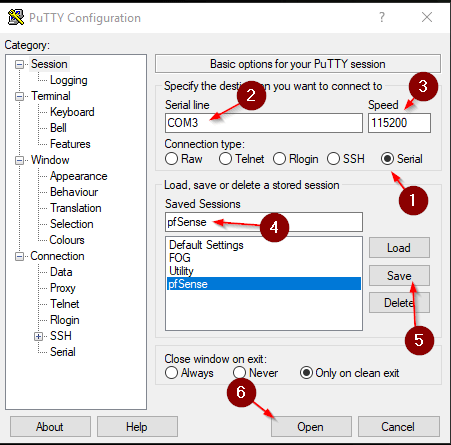Select FOG in saved sessions list
Image resolution: width=451 pixels, height=445 pixels.
264,258
